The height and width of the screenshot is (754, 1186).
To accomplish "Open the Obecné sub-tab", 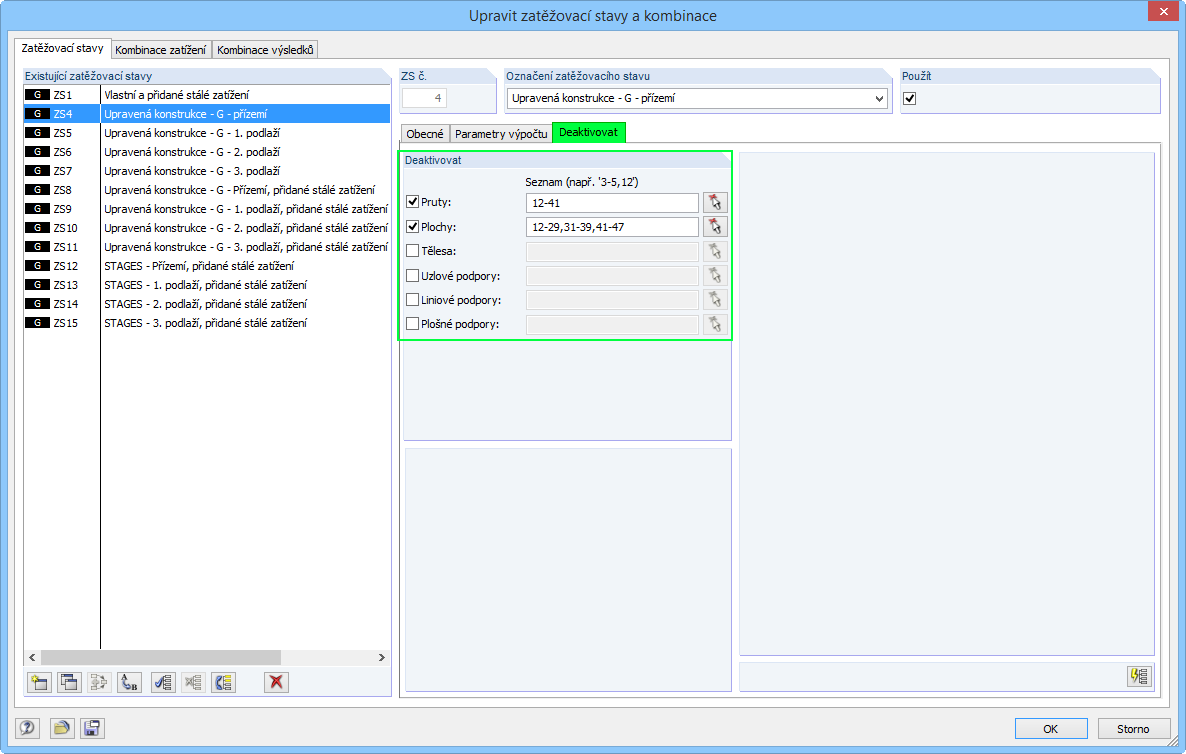I will [x=424, y=134].
